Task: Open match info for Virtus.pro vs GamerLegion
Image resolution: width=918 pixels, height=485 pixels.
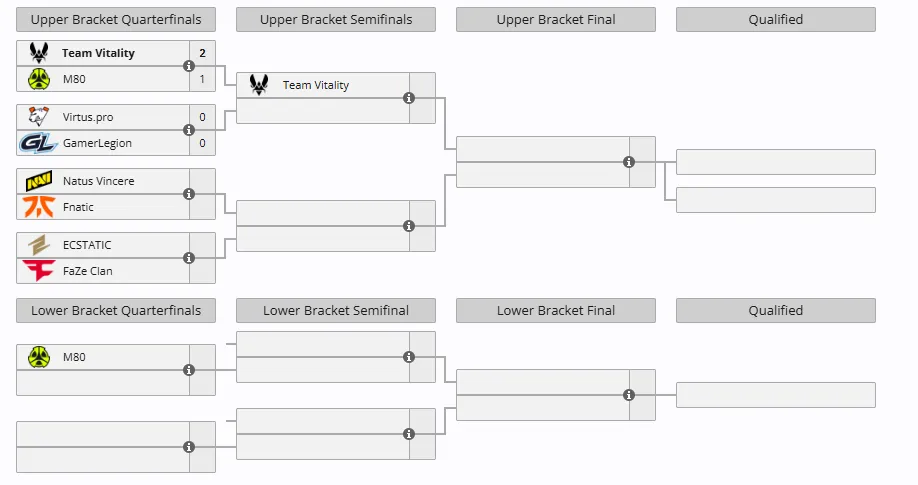Action: coord(189,130)
